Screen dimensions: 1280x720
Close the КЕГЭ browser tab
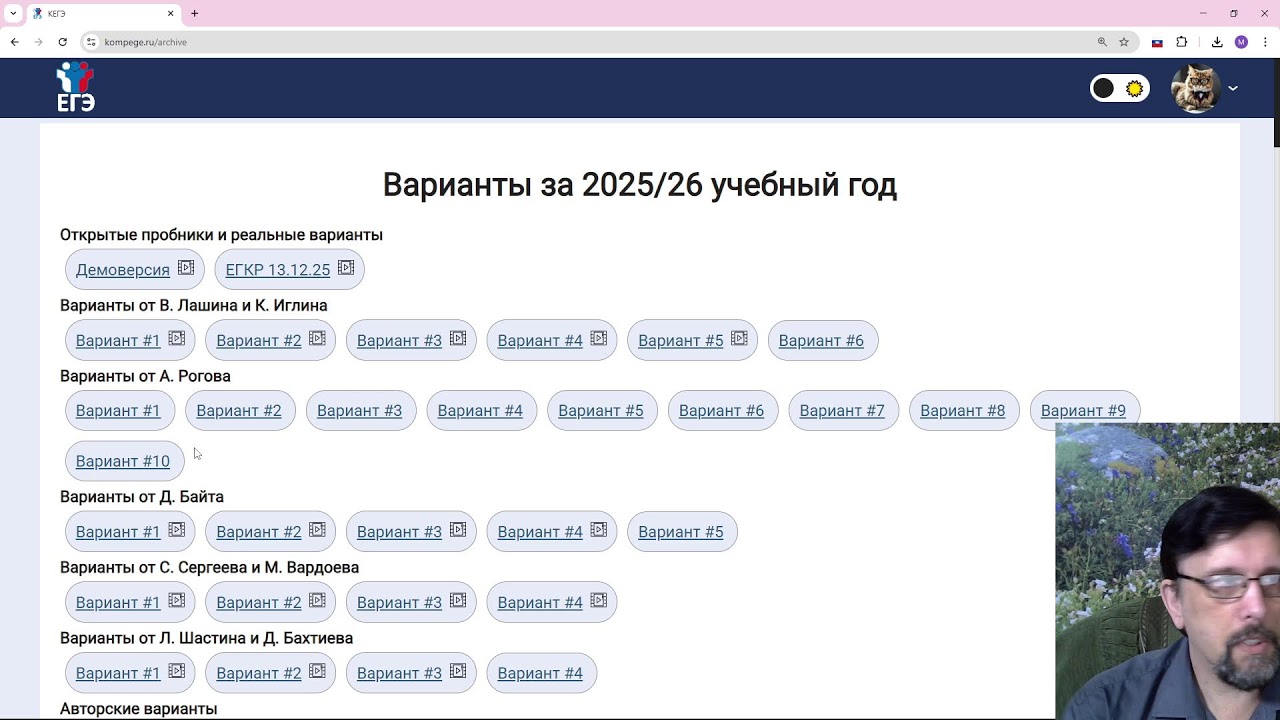point(170,13)
